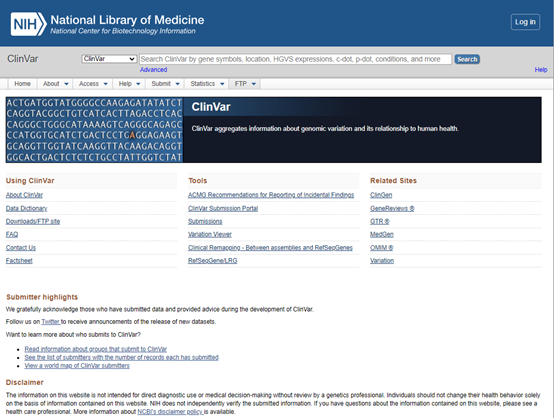Expand the Statistics menu arrow
This screenshot has width=554, height=418.
(x=222, y=84)
